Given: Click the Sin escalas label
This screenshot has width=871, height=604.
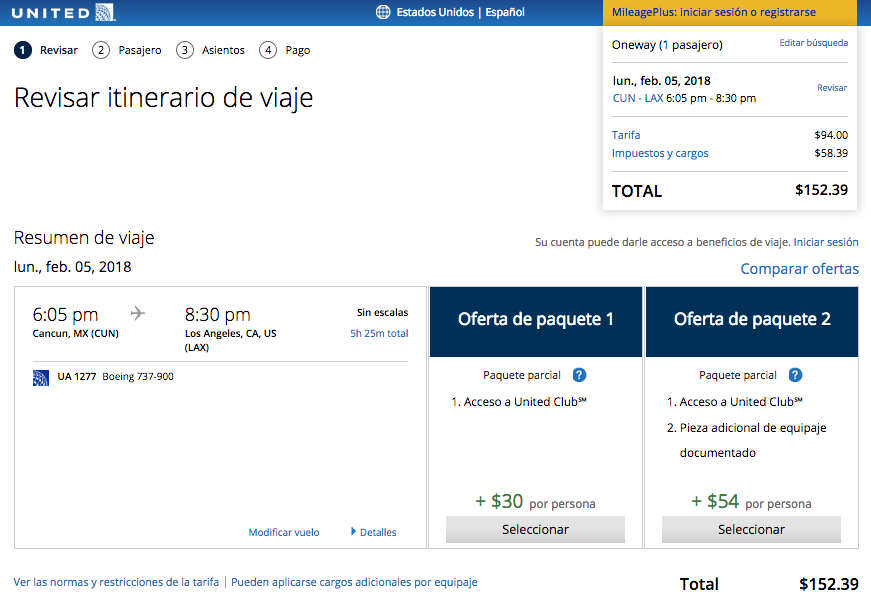Looking at the screenshot, I should pos(383,313).
